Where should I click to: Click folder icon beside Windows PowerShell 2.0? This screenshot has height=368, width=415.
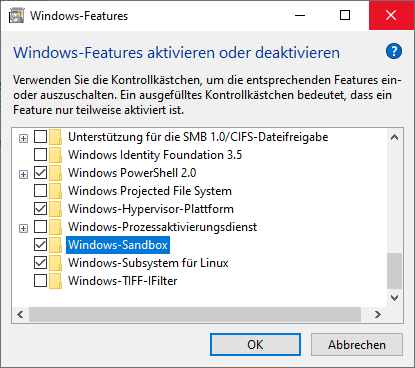point(55,173)
